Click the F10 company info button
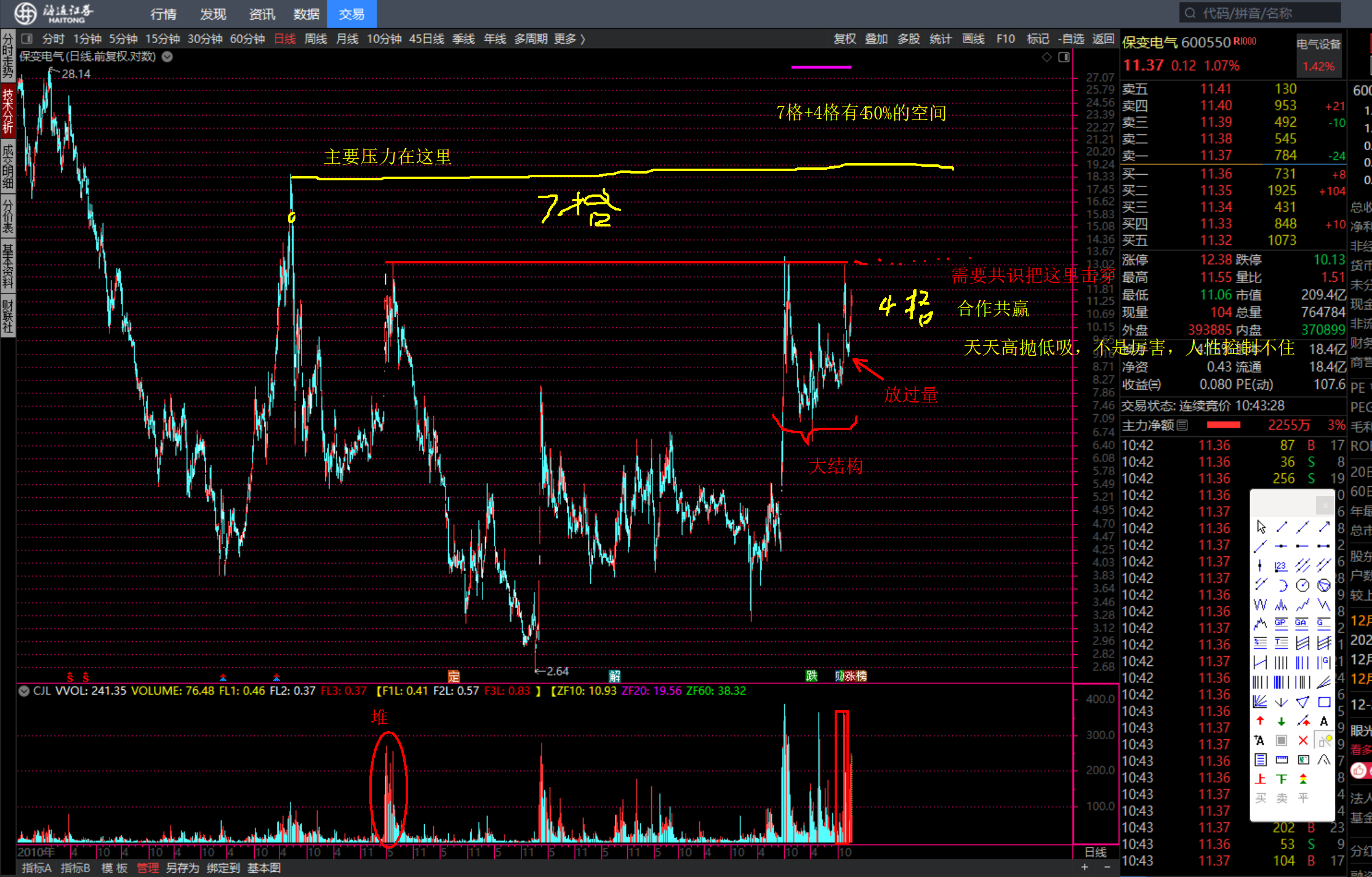Screen dimensions: 1372x877 tap(1005, 39)
